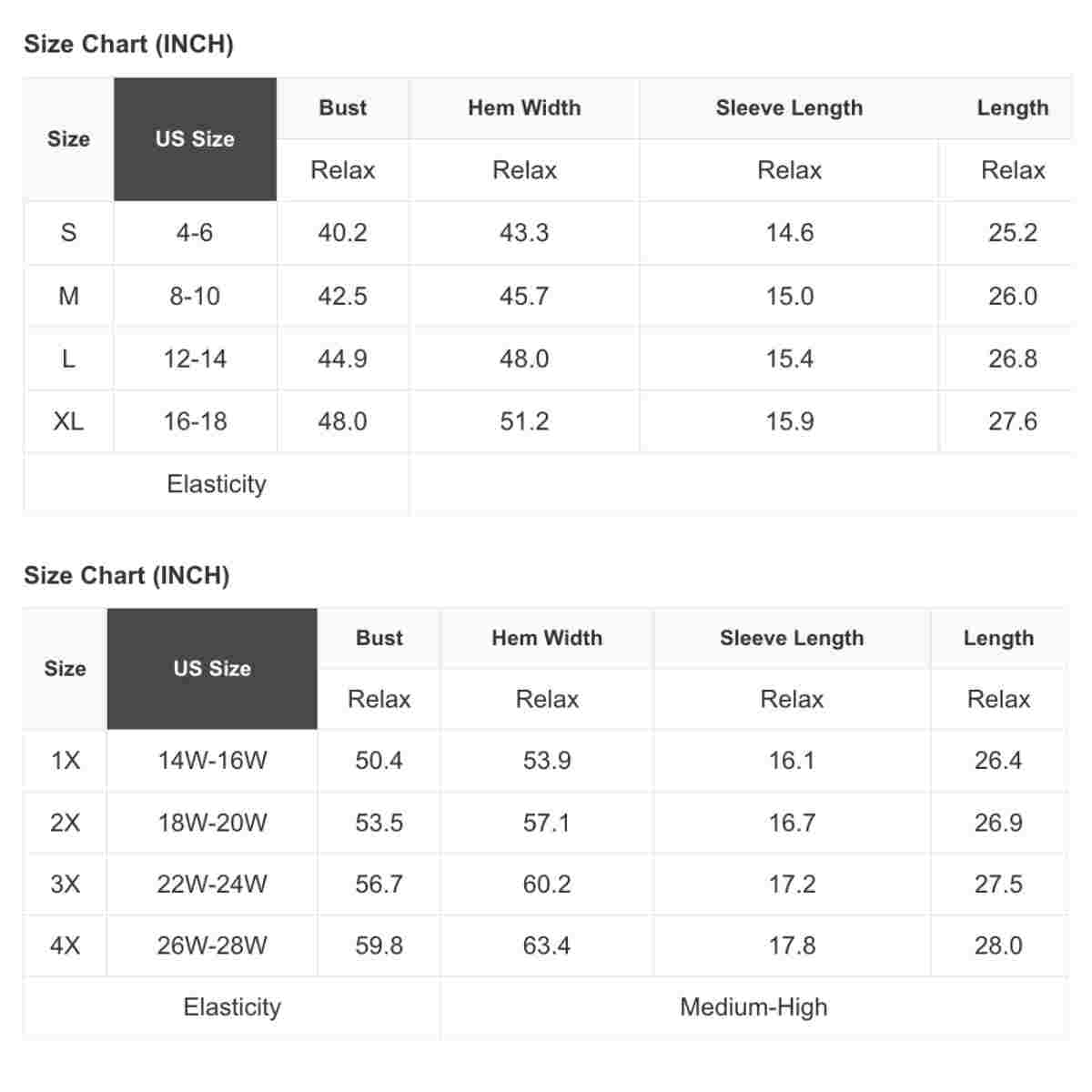Click the XL size row label
The width and height of the screenshot is (1092, 1092).
click(x=68, y=421)
